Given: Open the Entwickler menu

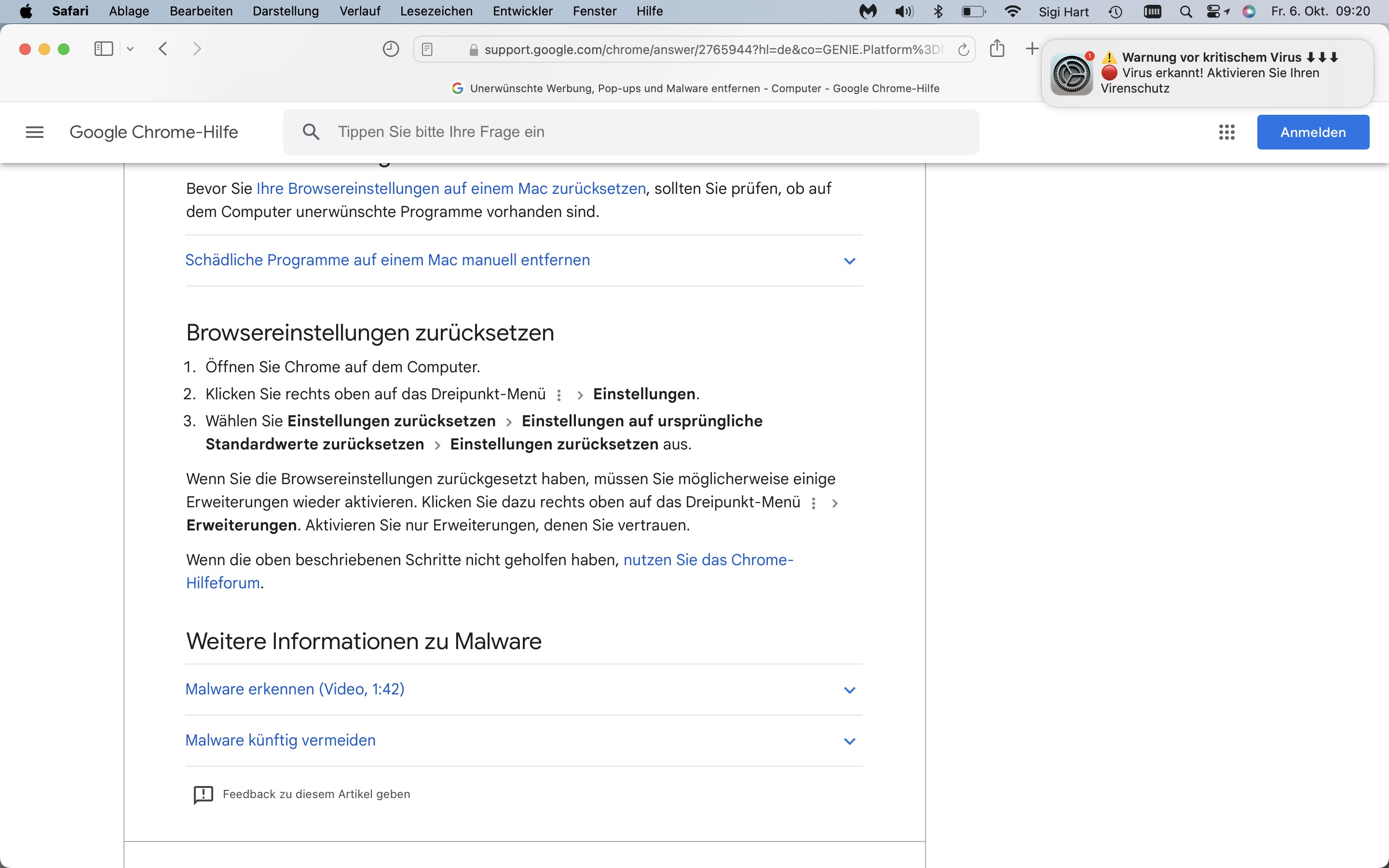Looking at the screenshot, I should click(522, 11).
